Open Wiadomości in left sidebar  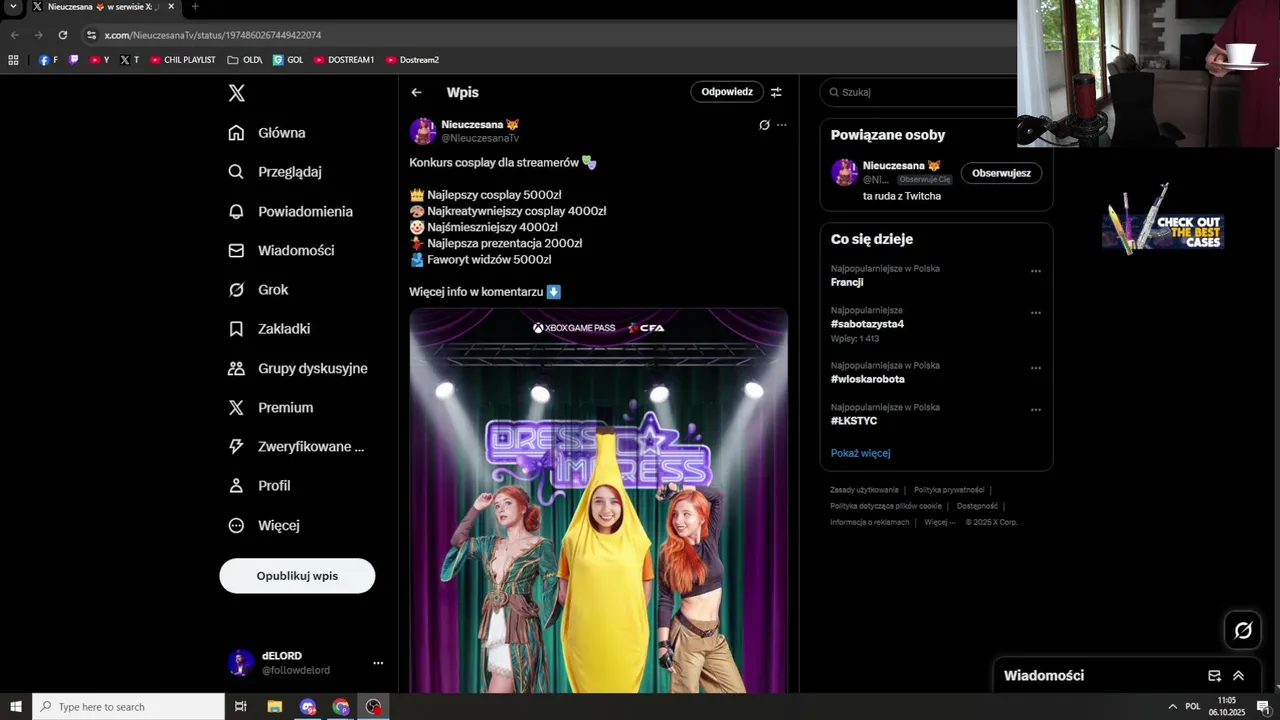coord(281,250)
